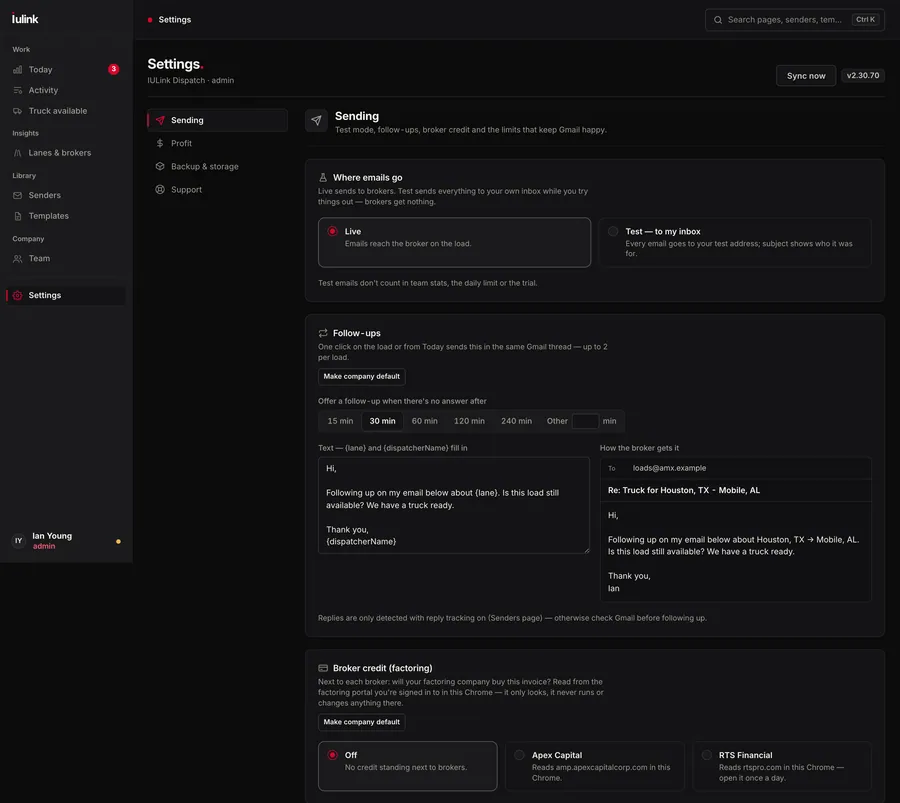This screenshot has height=803, width=900.
Task: Click the Sync now button
Action: [x=806, y=76]
